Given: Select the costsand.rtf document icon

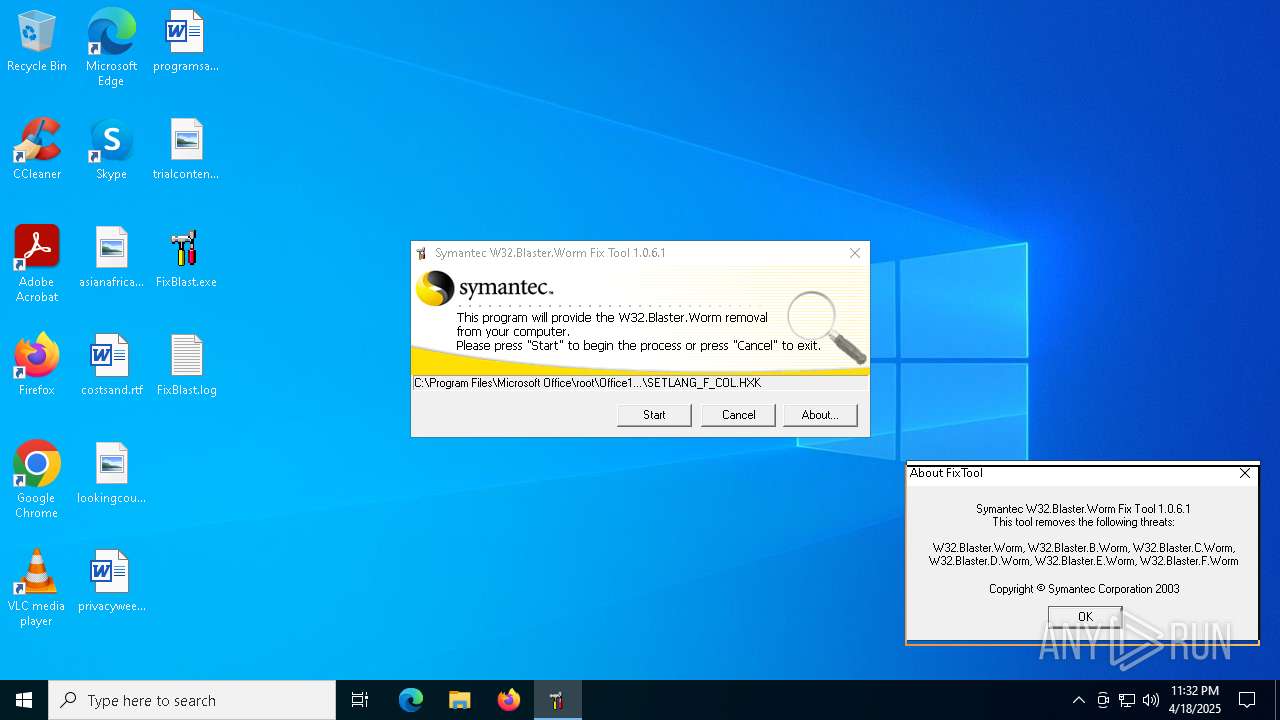Looking at the screenshot, I should 111,366.
